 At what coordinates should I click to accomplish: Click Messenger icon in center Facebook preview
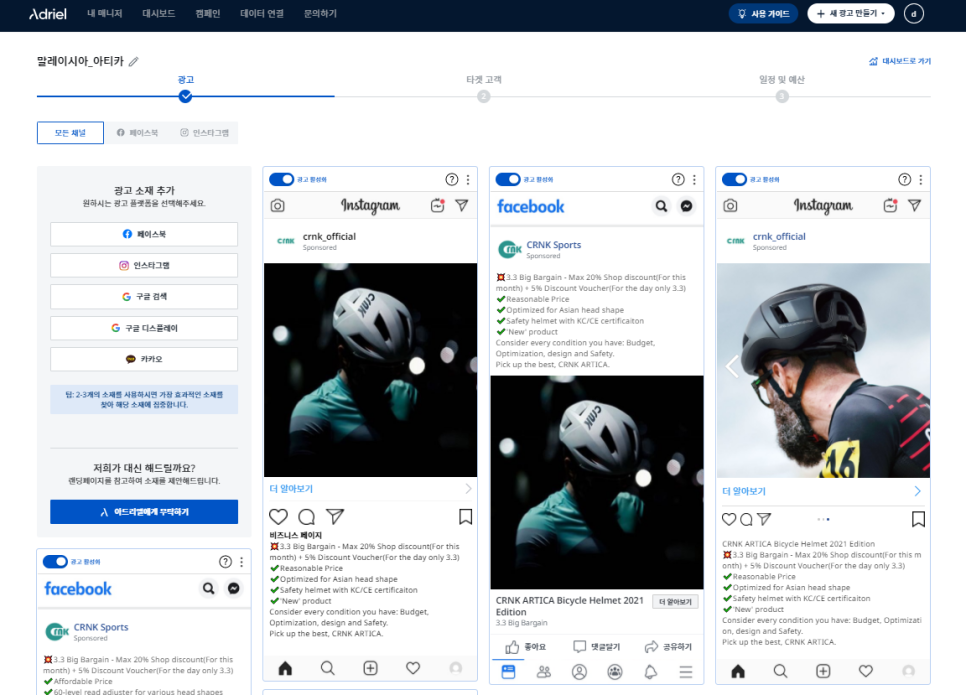point(686,206)
